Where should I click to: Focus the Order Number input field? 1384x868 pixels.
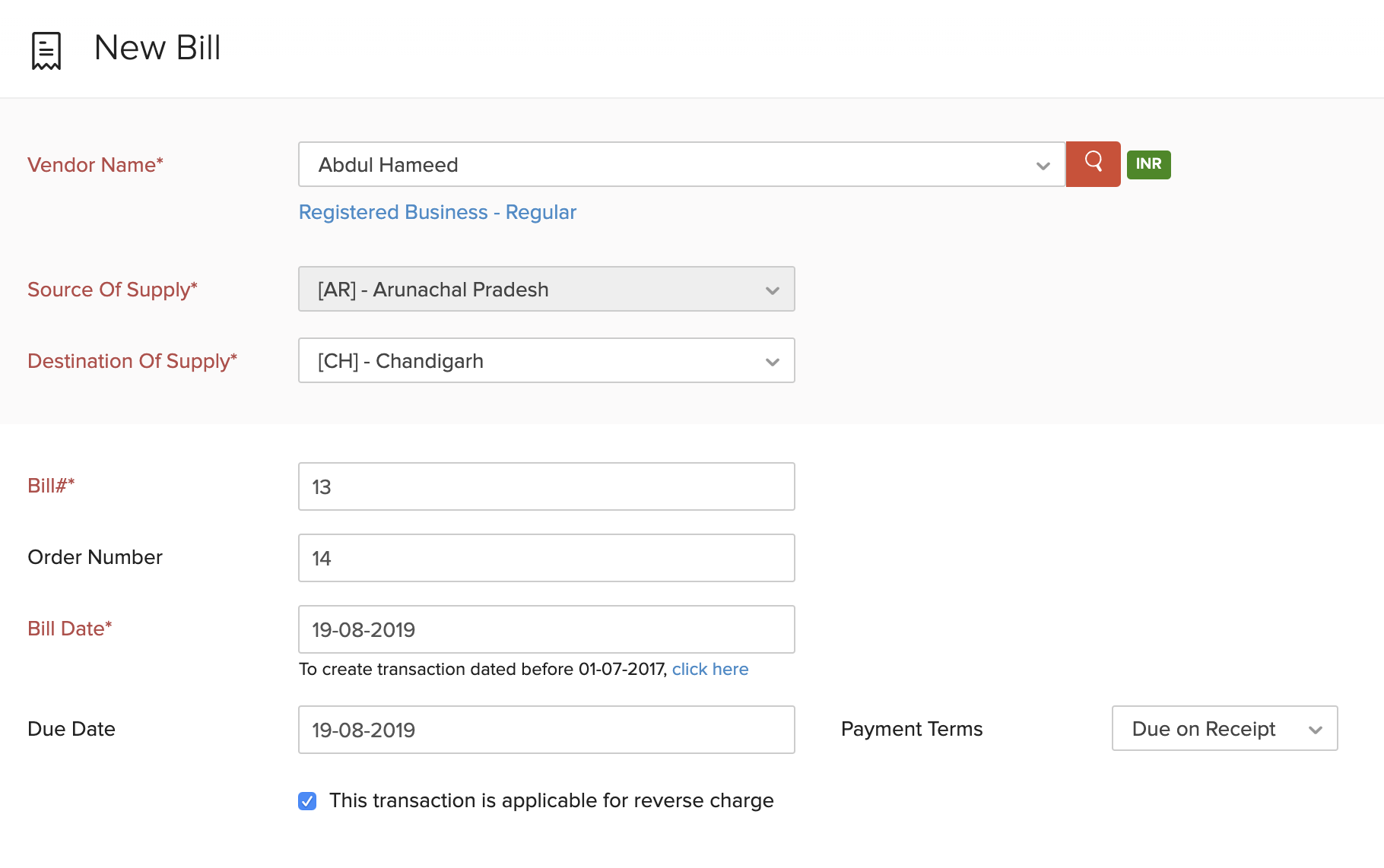[546, 558]
